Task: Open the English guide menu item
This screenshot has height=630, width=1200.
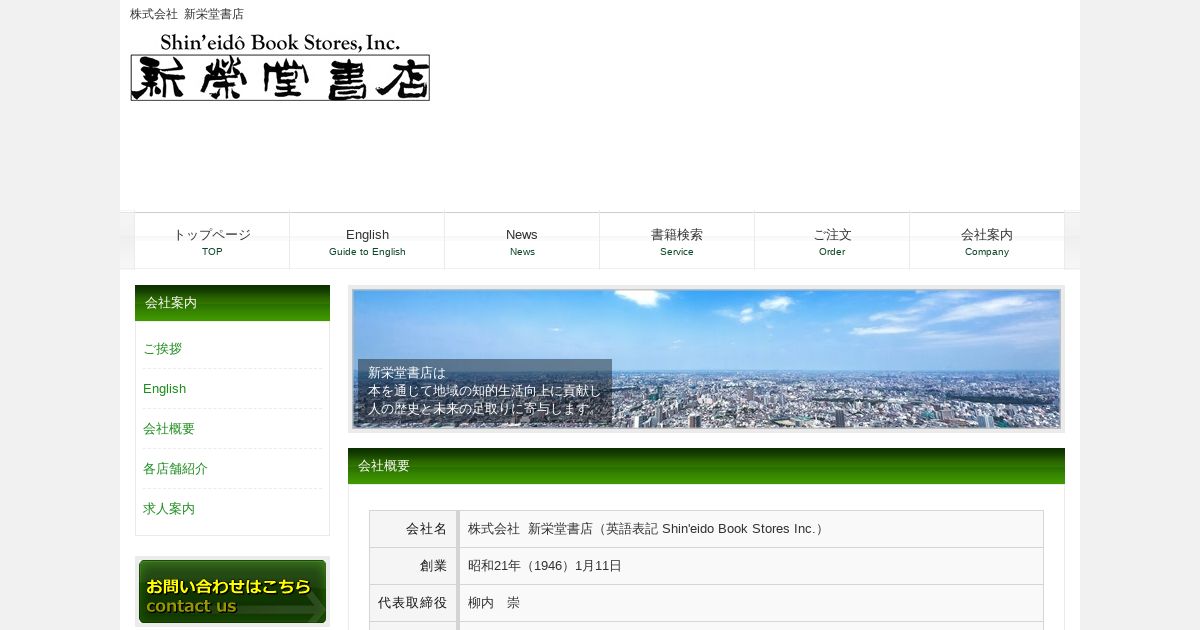Action: (367, 241)
